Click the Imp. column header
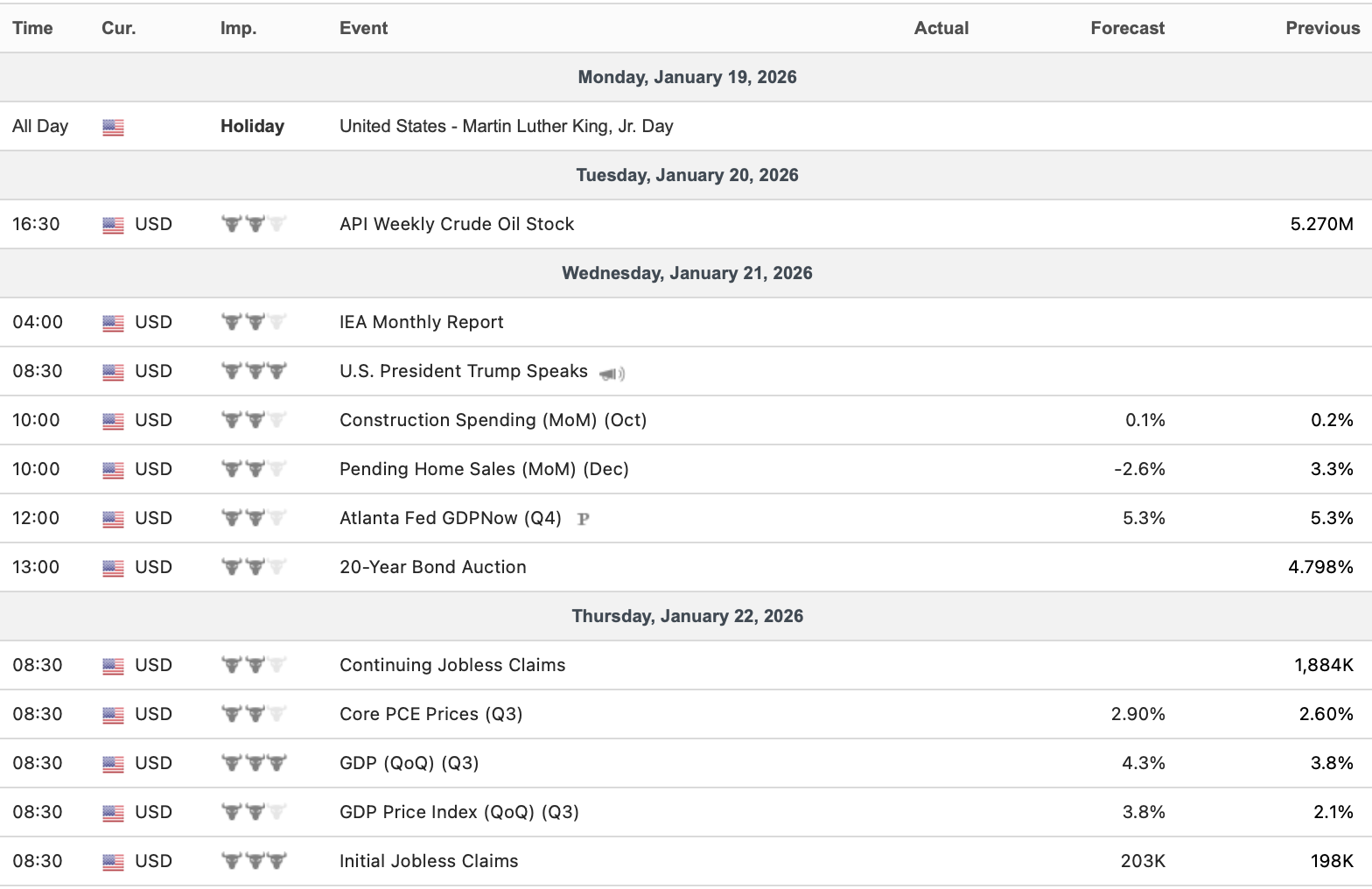 click(x=238, y=28)
